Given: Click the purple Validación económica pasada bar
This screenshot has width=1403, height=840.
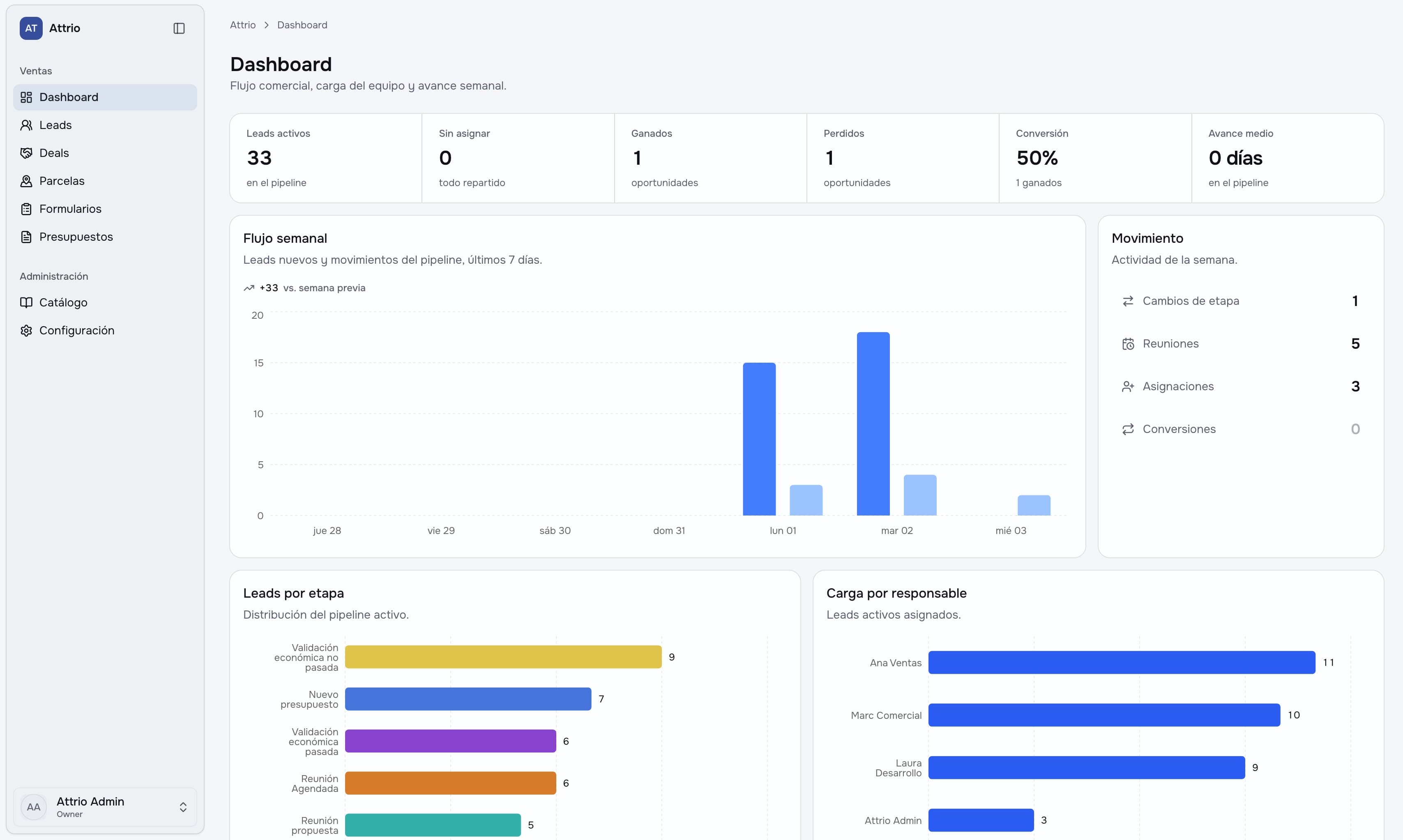Looking at the screenshot, I should [x=451, y=741].
